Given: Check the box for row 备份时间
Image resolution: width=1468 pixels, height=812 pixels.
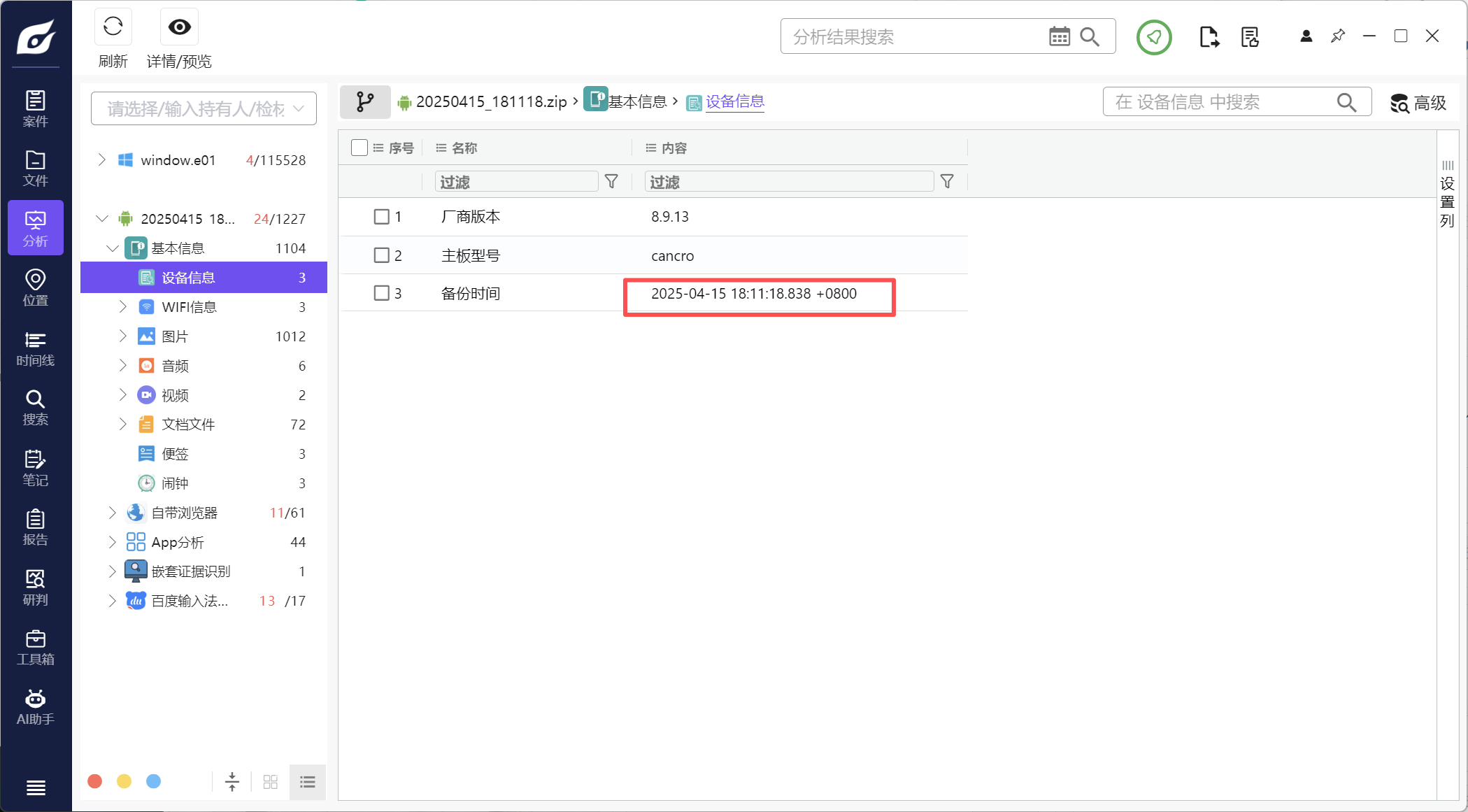Looking at the screenshot, I should click(x=381, y=293).
